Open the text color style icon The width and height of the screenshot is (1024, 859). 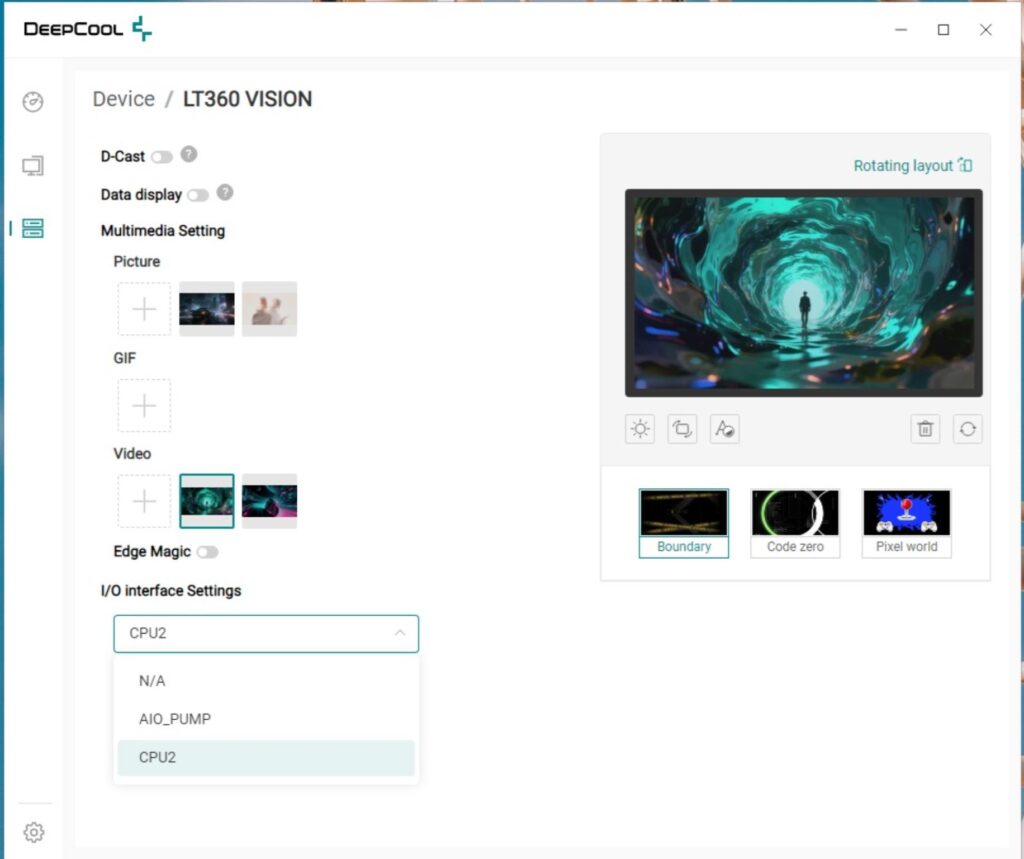point(724,429)
